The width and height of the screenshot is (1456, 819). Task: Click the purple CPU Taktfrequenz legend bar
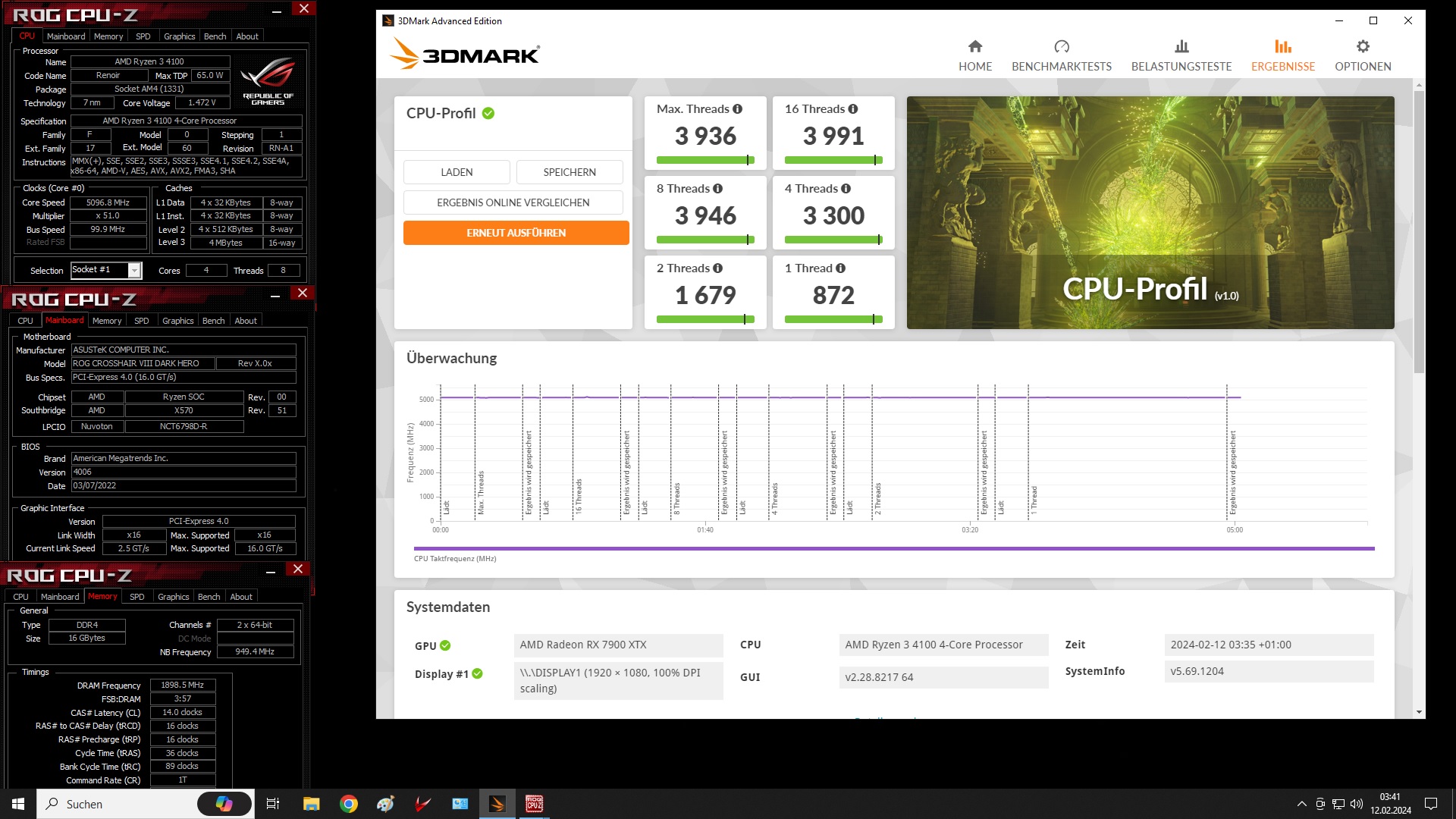(x=894, y=548)
